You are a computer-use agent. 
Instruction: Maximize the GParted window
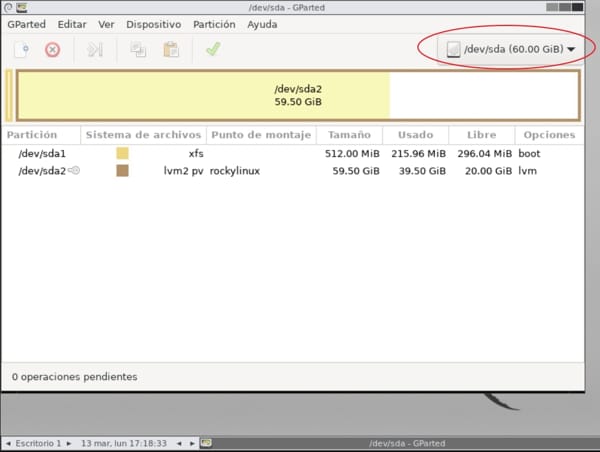565,7
